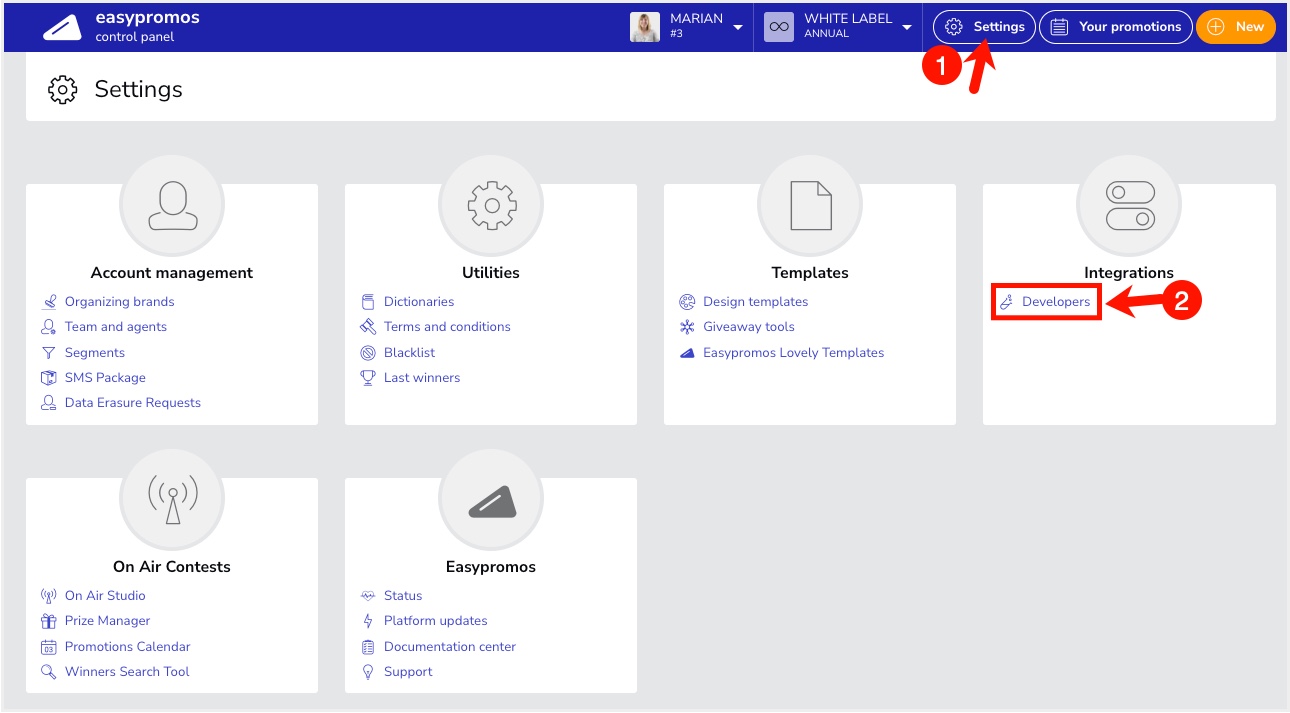Click the Integrations toggles icon
1290x713 pixels.
pos(1129,206)
